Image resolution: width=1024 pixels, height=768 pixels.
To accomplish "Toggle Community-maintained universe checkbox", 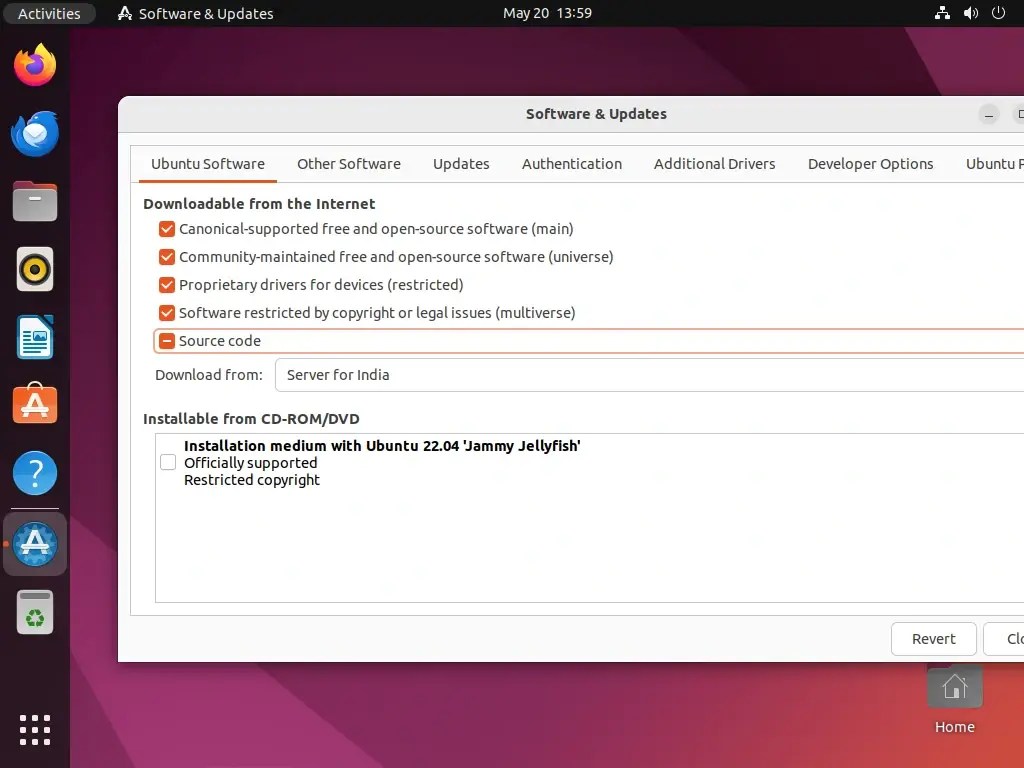I will point(167,257).
